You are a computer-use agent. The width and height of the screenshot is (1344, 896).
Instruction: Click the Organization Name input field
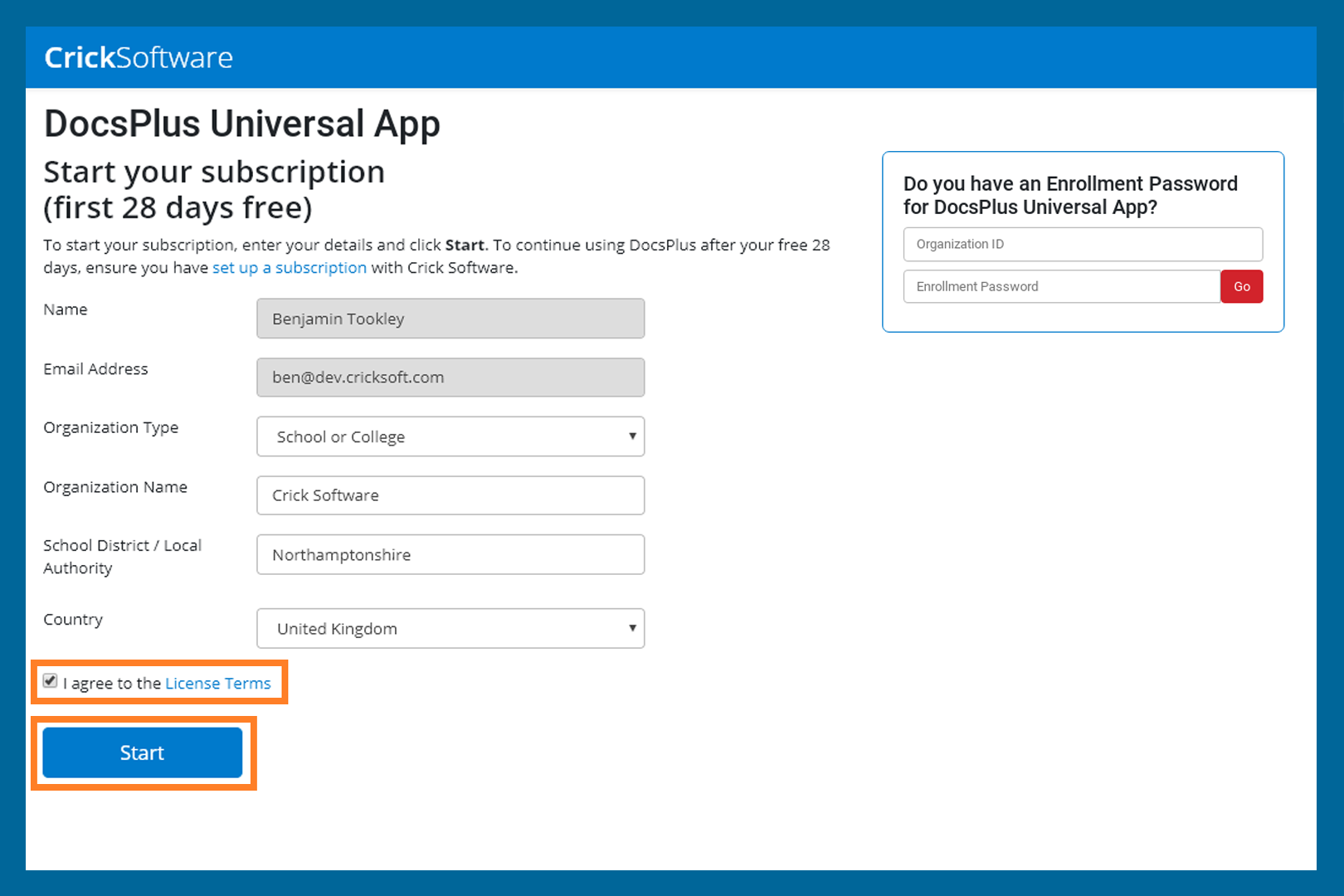(x=450, y=495)
